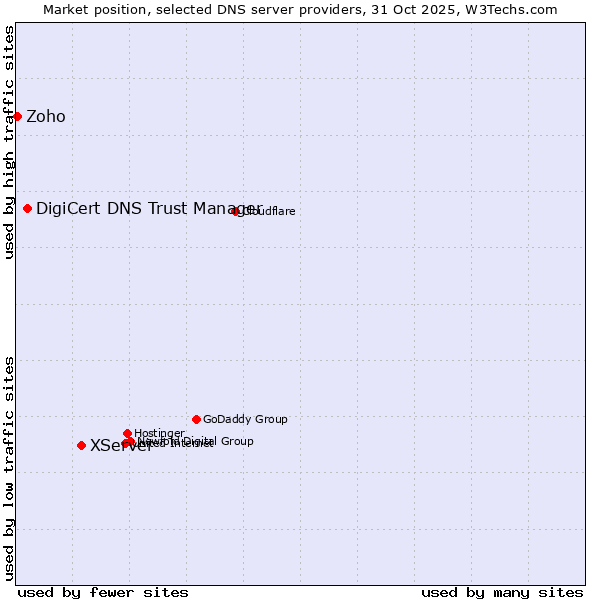Select the DigiCert DNS Trust Manager red marker
The image size is (600, 600).
(28, 208)
